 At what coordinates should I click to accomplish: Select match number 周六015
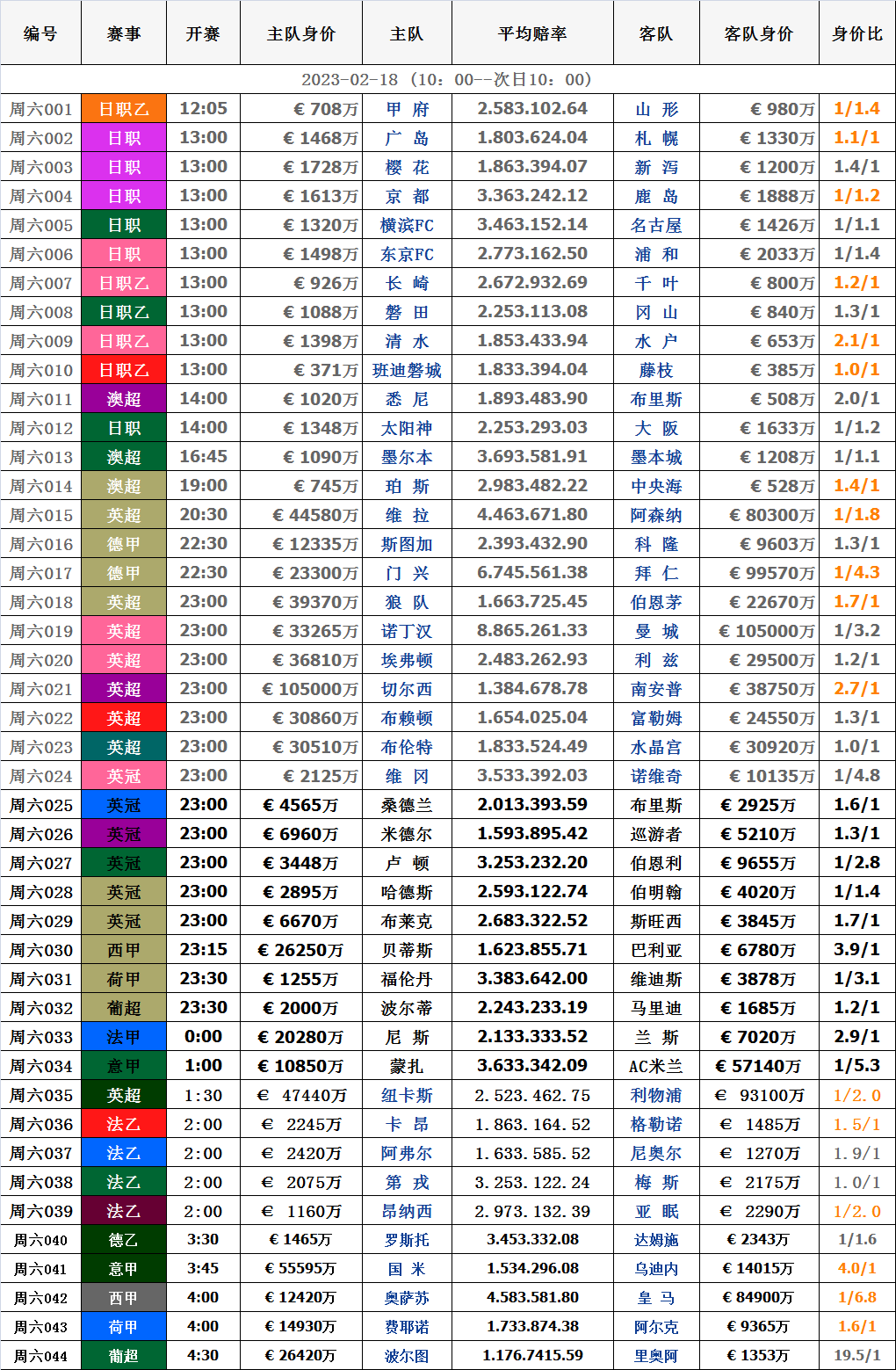[40, 515]
